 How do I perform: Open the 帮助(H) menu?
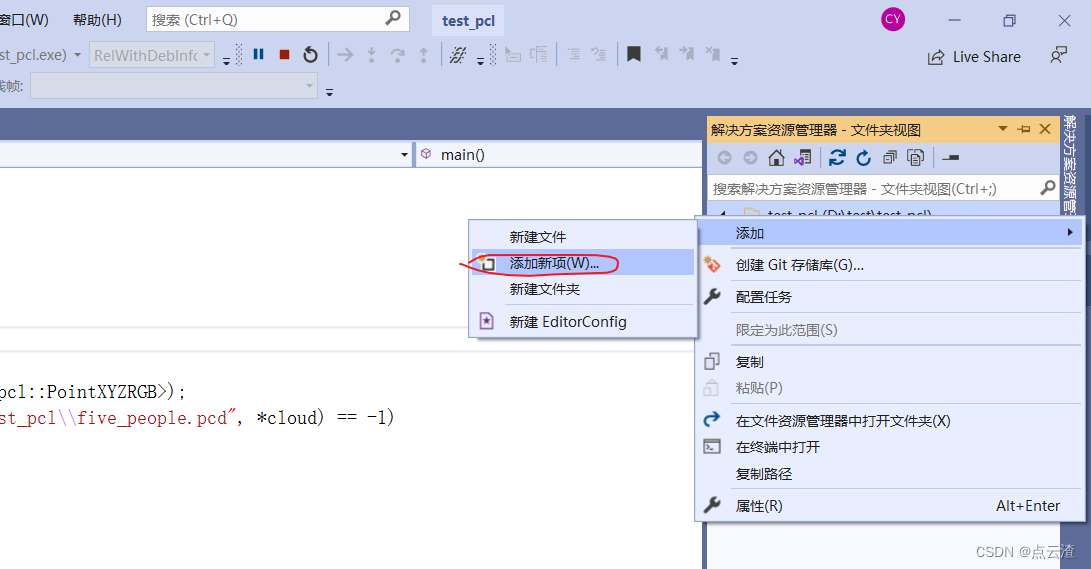97,20
